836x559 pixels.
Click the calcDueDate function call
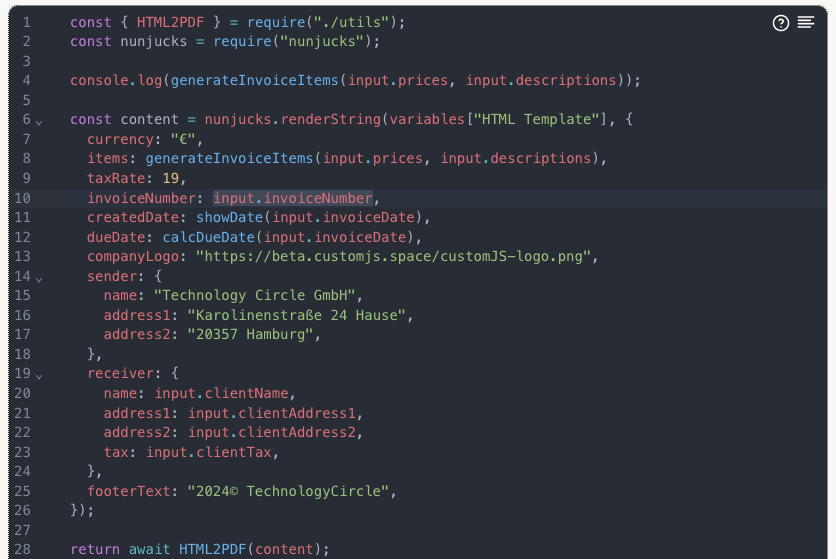point(208,237)
